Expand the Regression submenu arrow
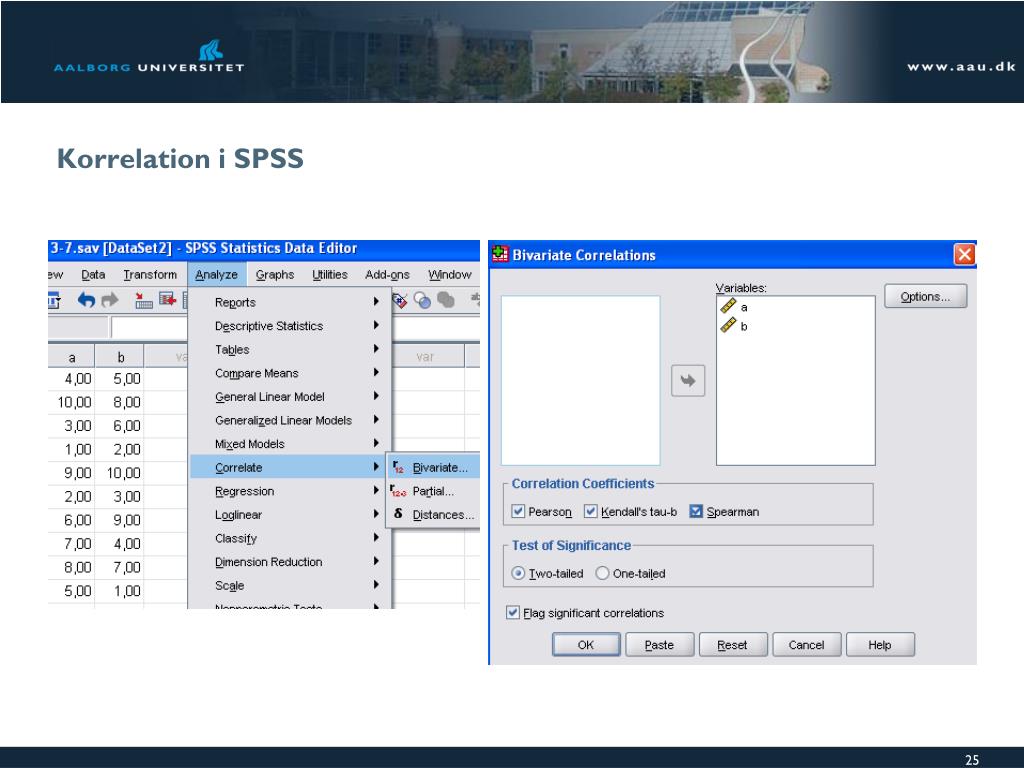The height and width of the screenshot is (768, 1024). coord(376,490)
